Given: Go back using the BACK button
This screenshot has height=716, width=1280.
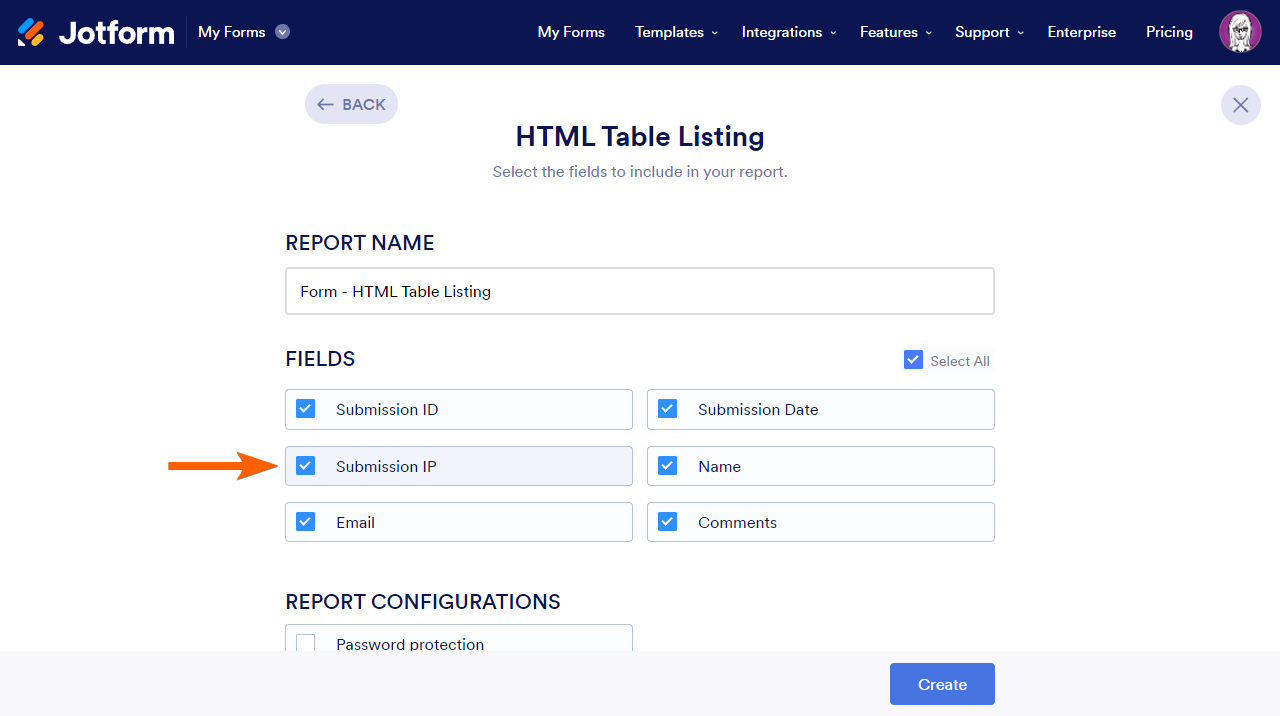Looking at the screenshot, I should (351, 104).
